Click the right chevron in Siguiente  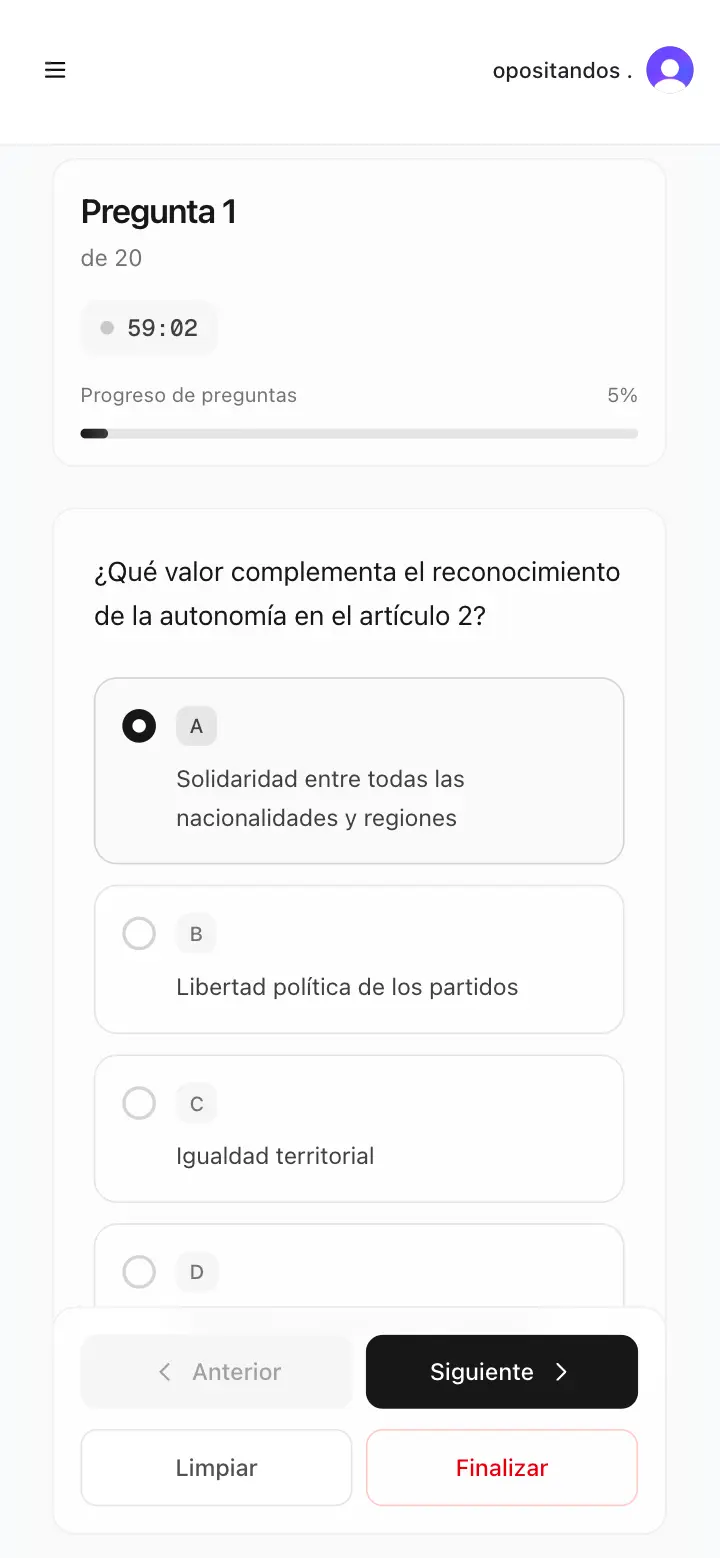click(x=561, y=1372)
